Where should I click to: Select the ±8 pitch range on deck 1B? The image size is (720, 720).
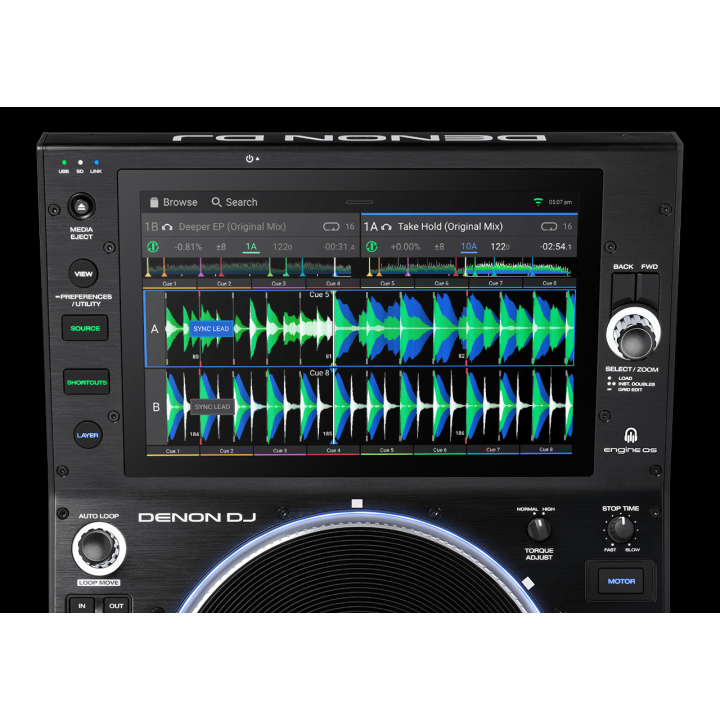[x=221, y=247]
